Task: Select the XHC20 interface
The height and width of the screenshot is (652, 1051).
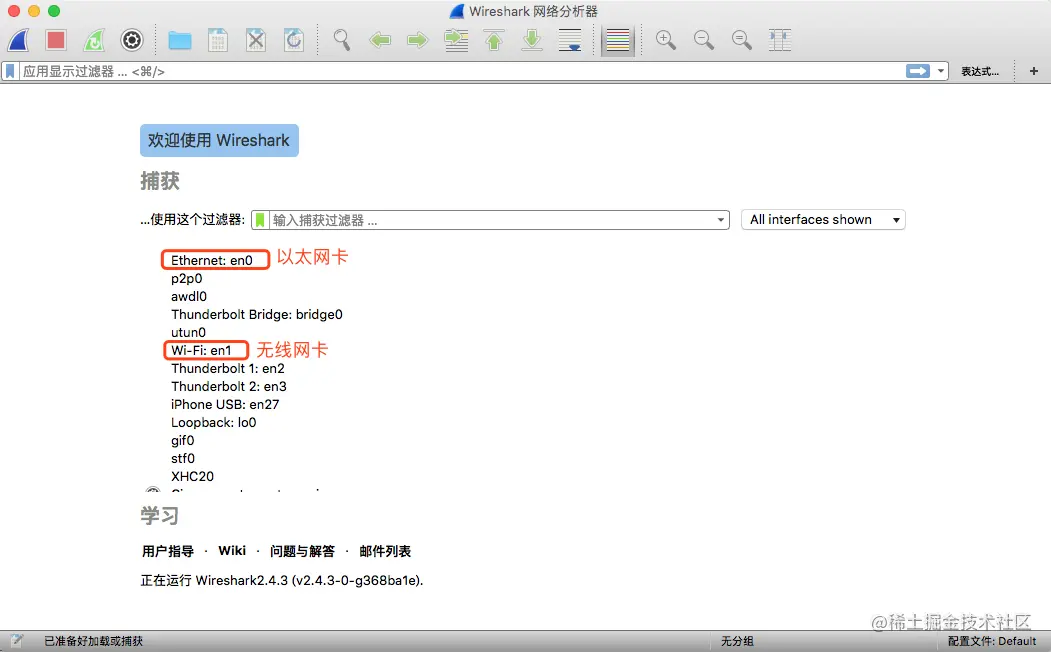Action: [192, 476]
